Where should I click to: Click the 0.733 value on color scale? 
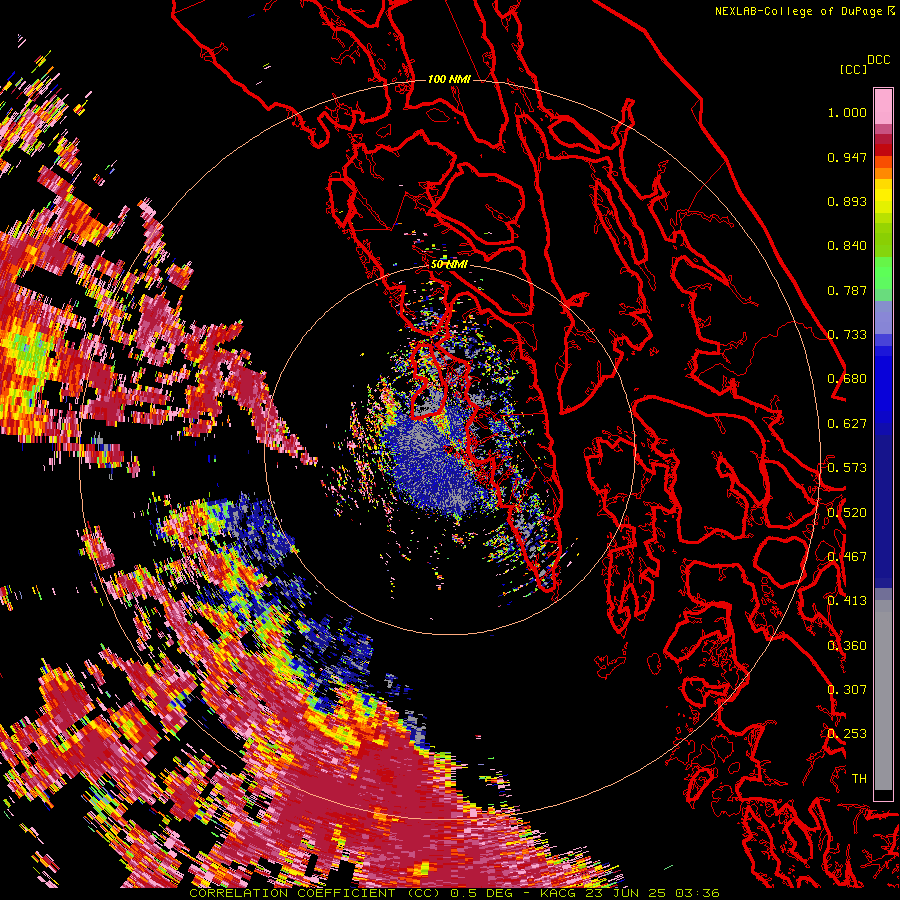coord(847,335)
